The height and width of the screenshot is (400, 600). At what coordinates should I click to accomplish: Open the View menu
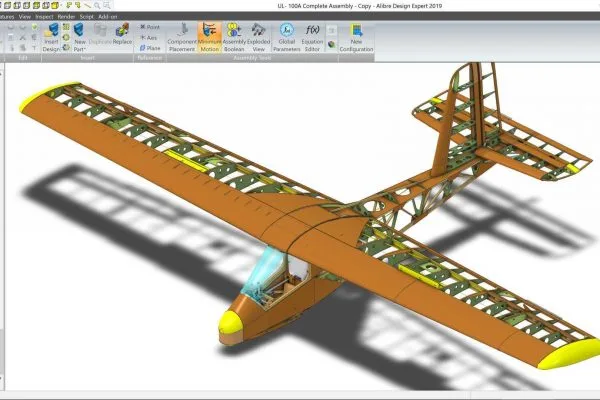[x=24, y=17]
